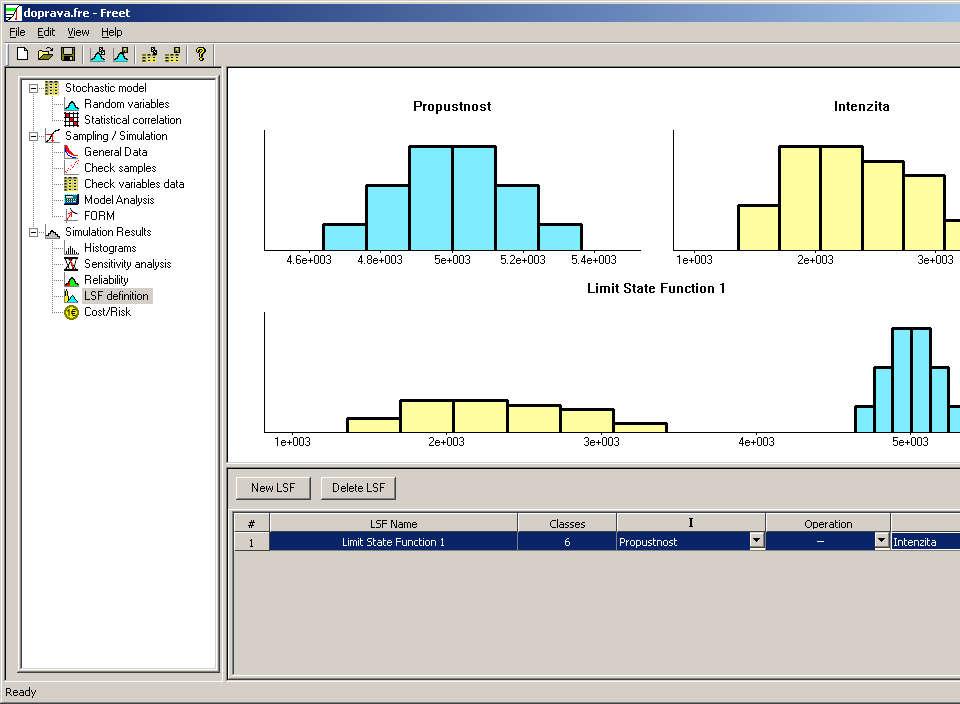Click the Statistical correlation matrix icon
The width and height of the screenshot is (960, 704).
(x=72, y=120)
